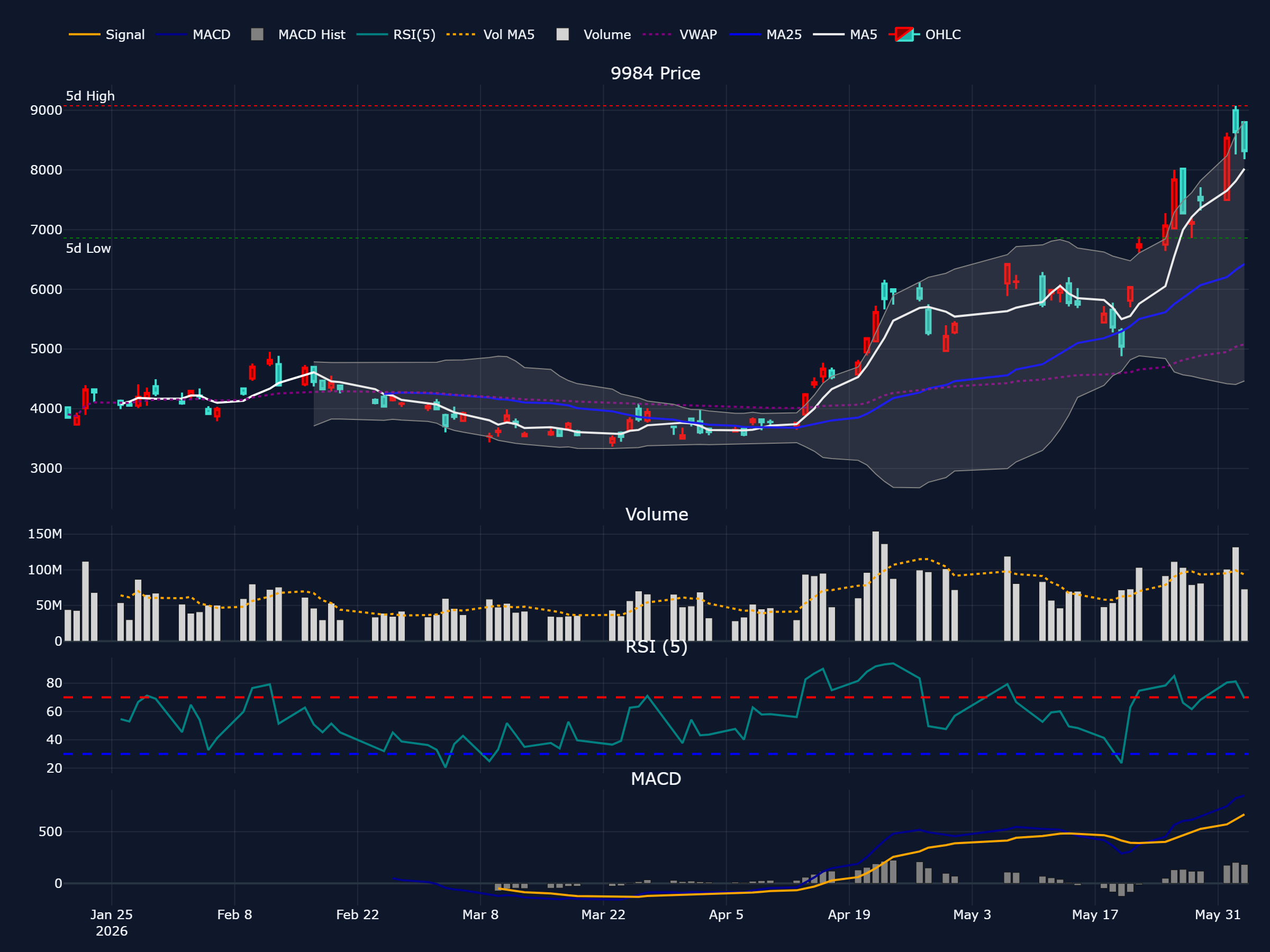The height and width of the screenshot is (952, 1270).
Task: Click the 'Feb 22' date axis label
Action: tap(357, 914)
